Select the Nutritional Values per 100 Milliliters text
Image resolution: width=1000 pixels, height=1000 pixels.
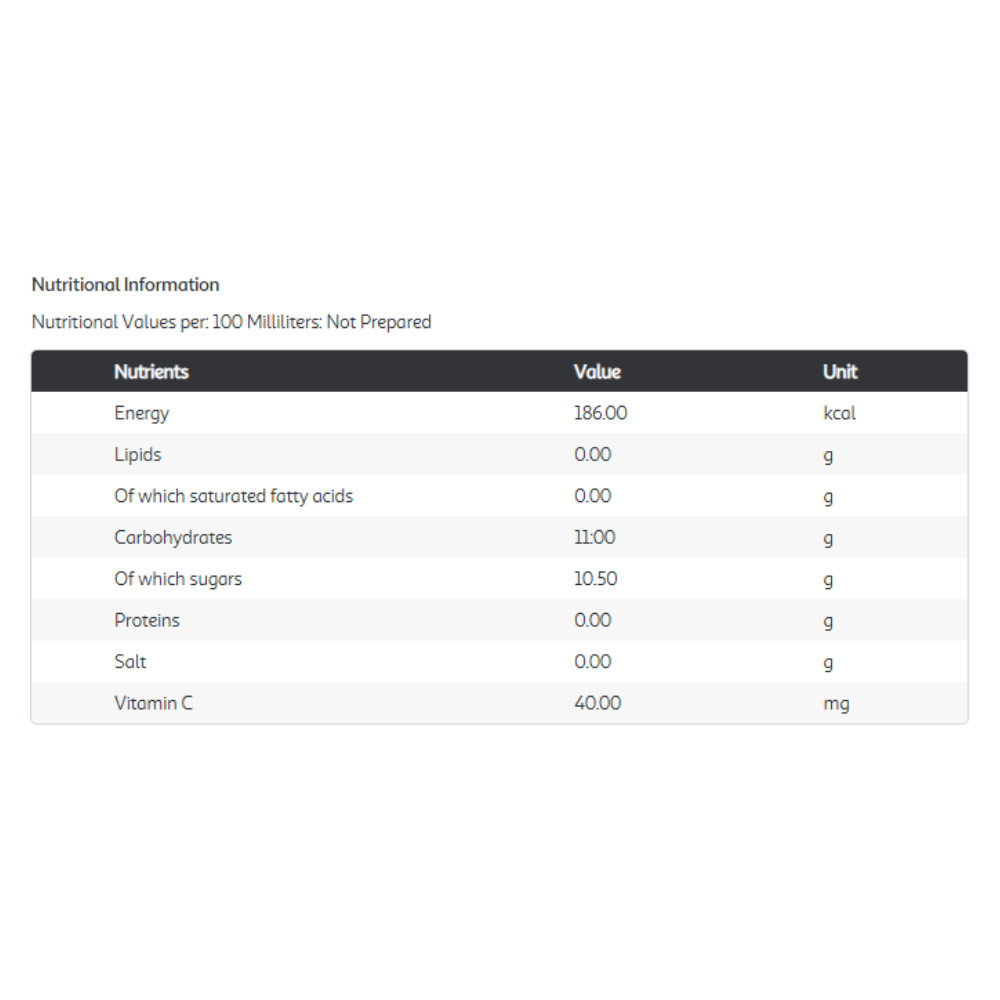tap(231, 322)
